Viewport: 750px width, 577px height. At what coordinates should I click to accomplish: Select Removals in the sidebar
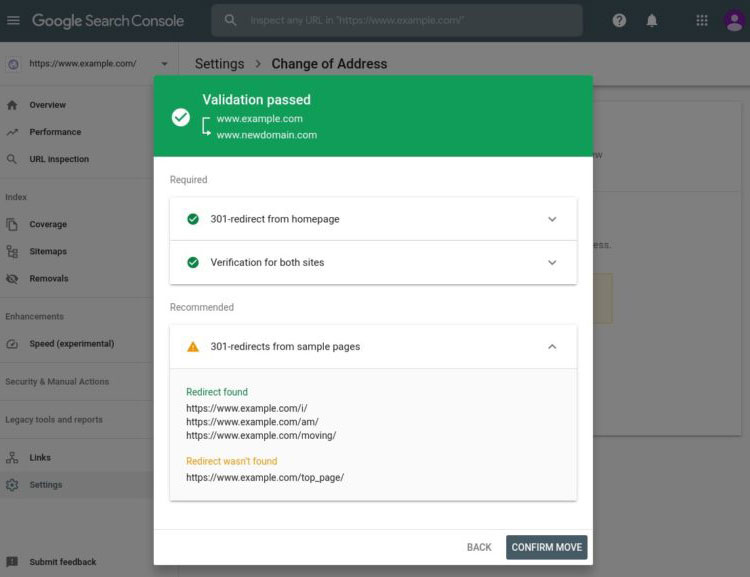(49, 279)
